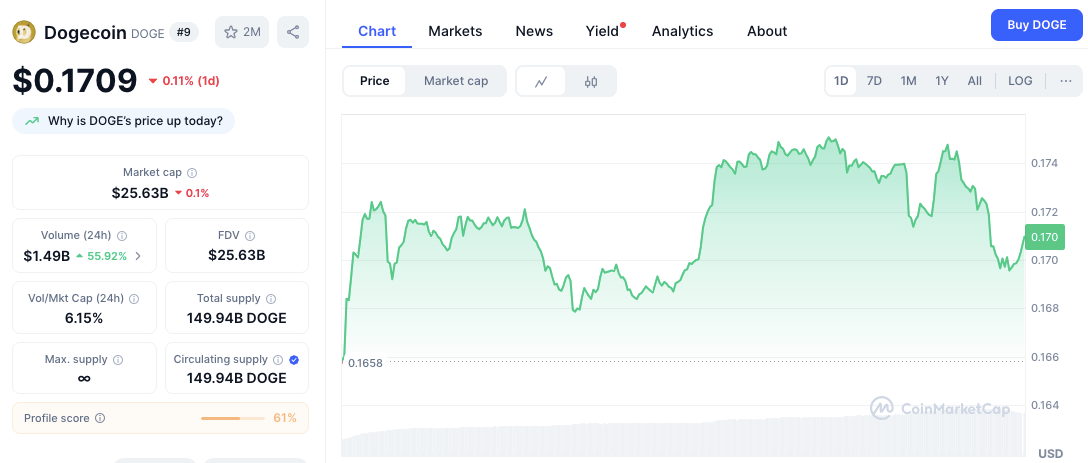1088x463 pixels.
Task: Open the Chart tab
Action: click(377, 31)
